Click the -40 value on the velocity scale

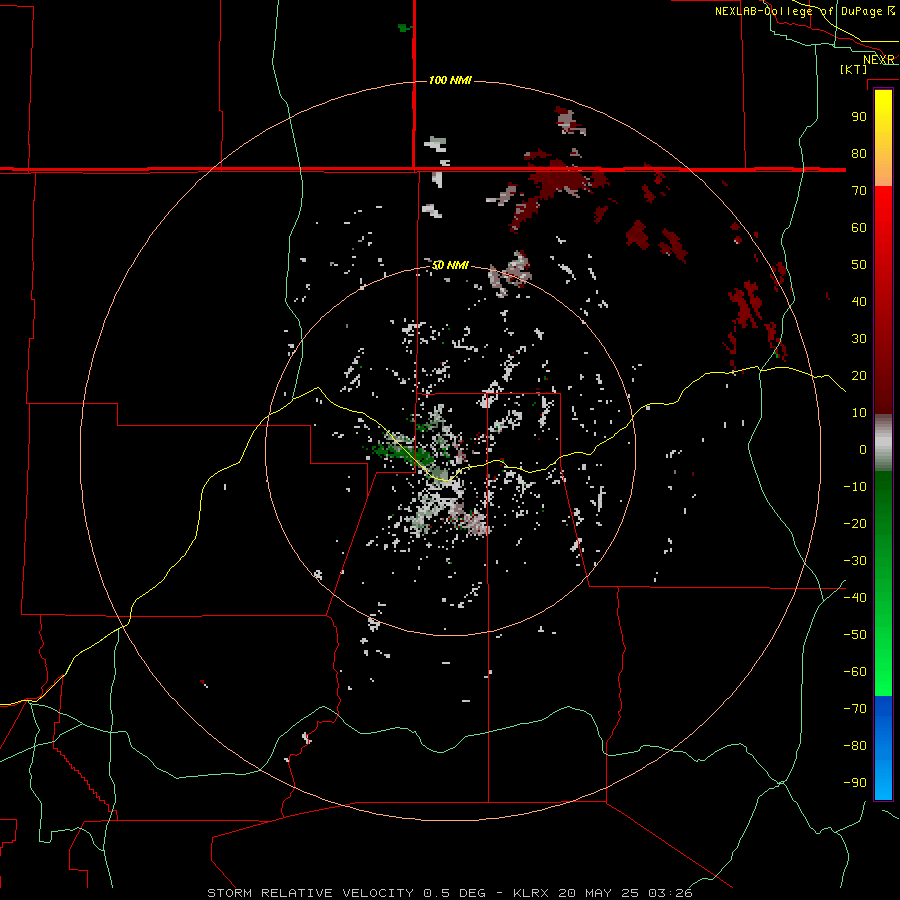855,598
